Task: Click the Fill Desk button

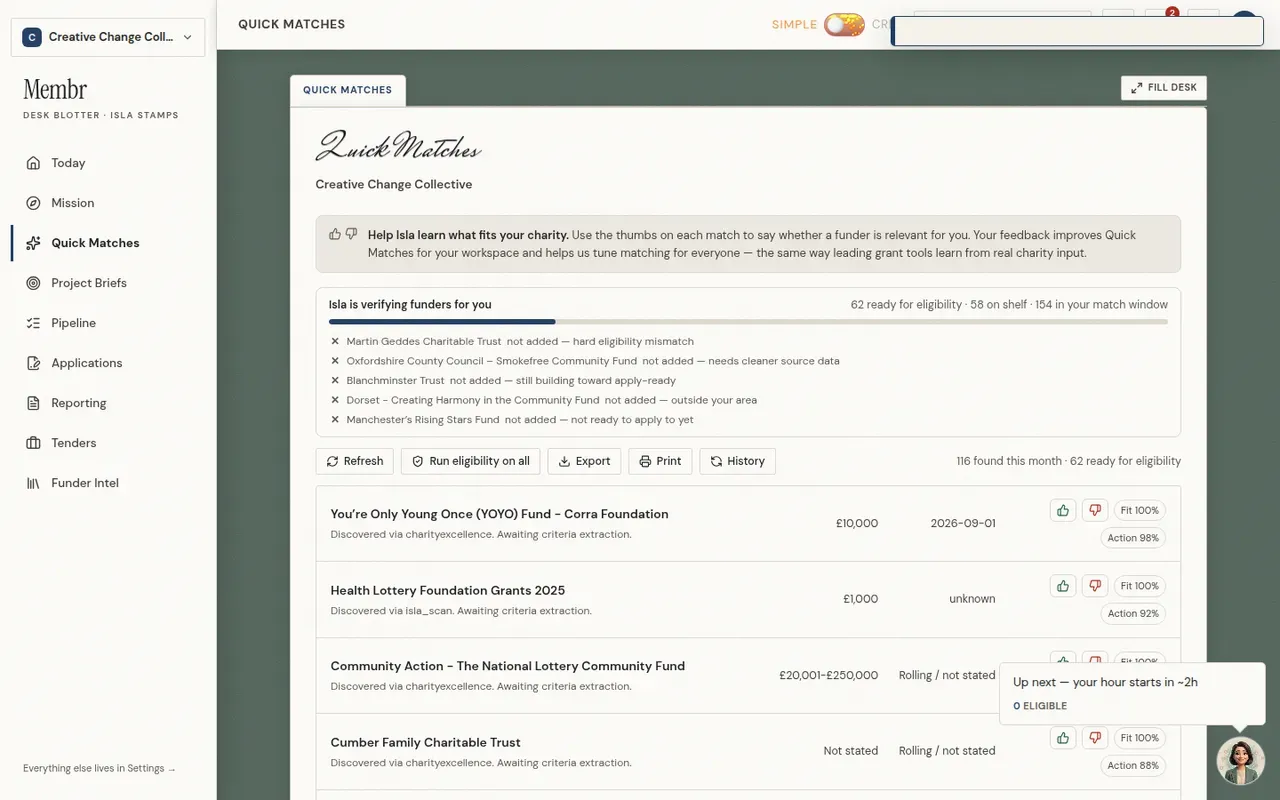Action: pyautogui.click(x=1164, y=88)
